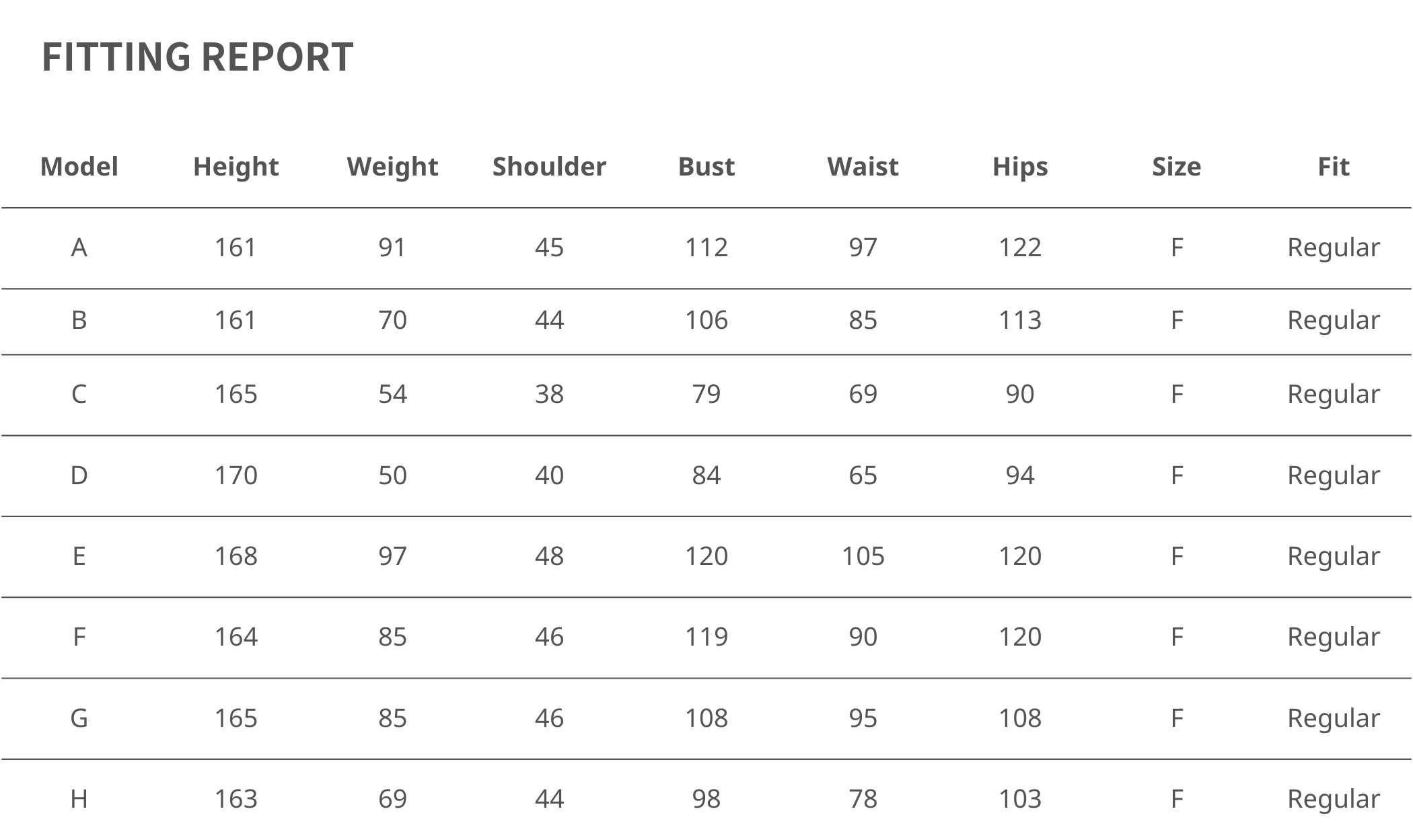The height and width of the screenshot is (840, 1413).
Task: Click the model letter D in first column
Action: click(x=79, y=475)
